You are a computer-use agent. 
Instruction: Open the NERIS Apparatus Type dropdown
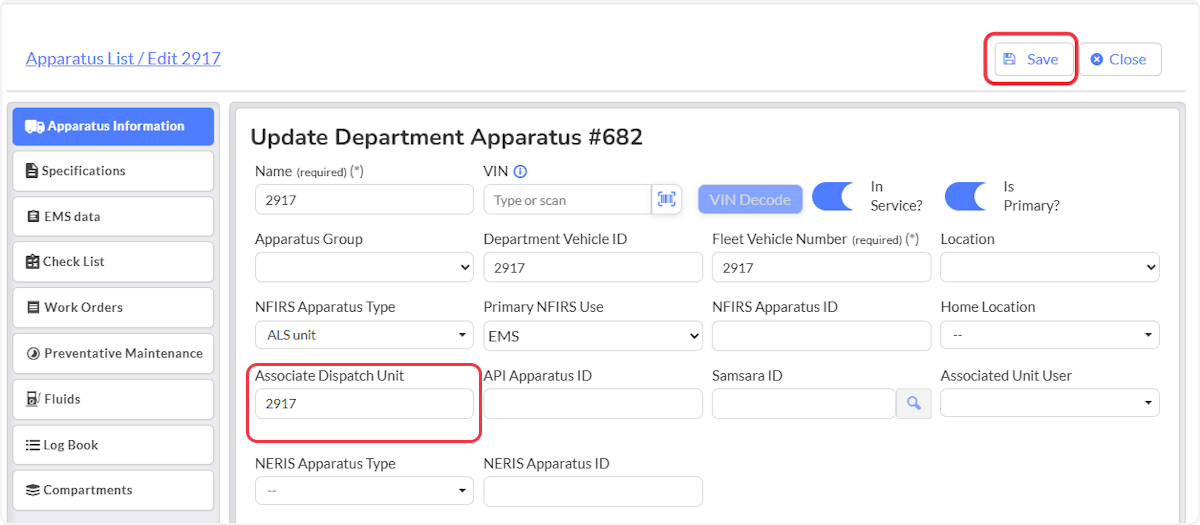tap(364, 491)
